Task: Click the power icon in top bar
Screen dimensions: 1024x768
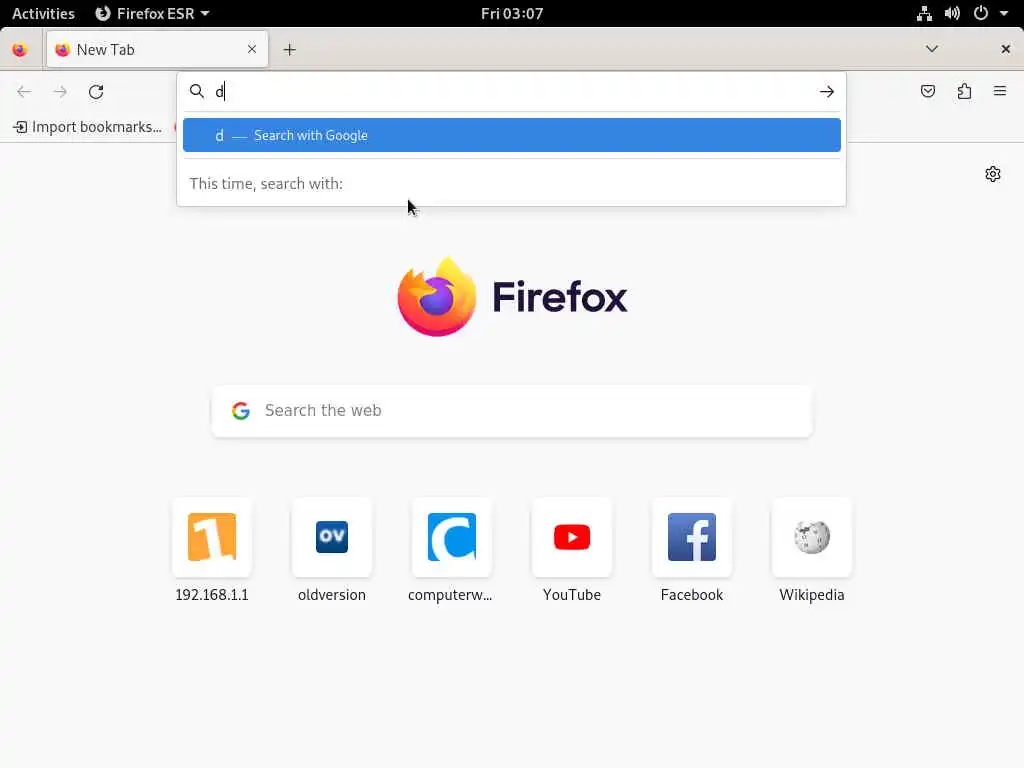Action: (981, 13)
